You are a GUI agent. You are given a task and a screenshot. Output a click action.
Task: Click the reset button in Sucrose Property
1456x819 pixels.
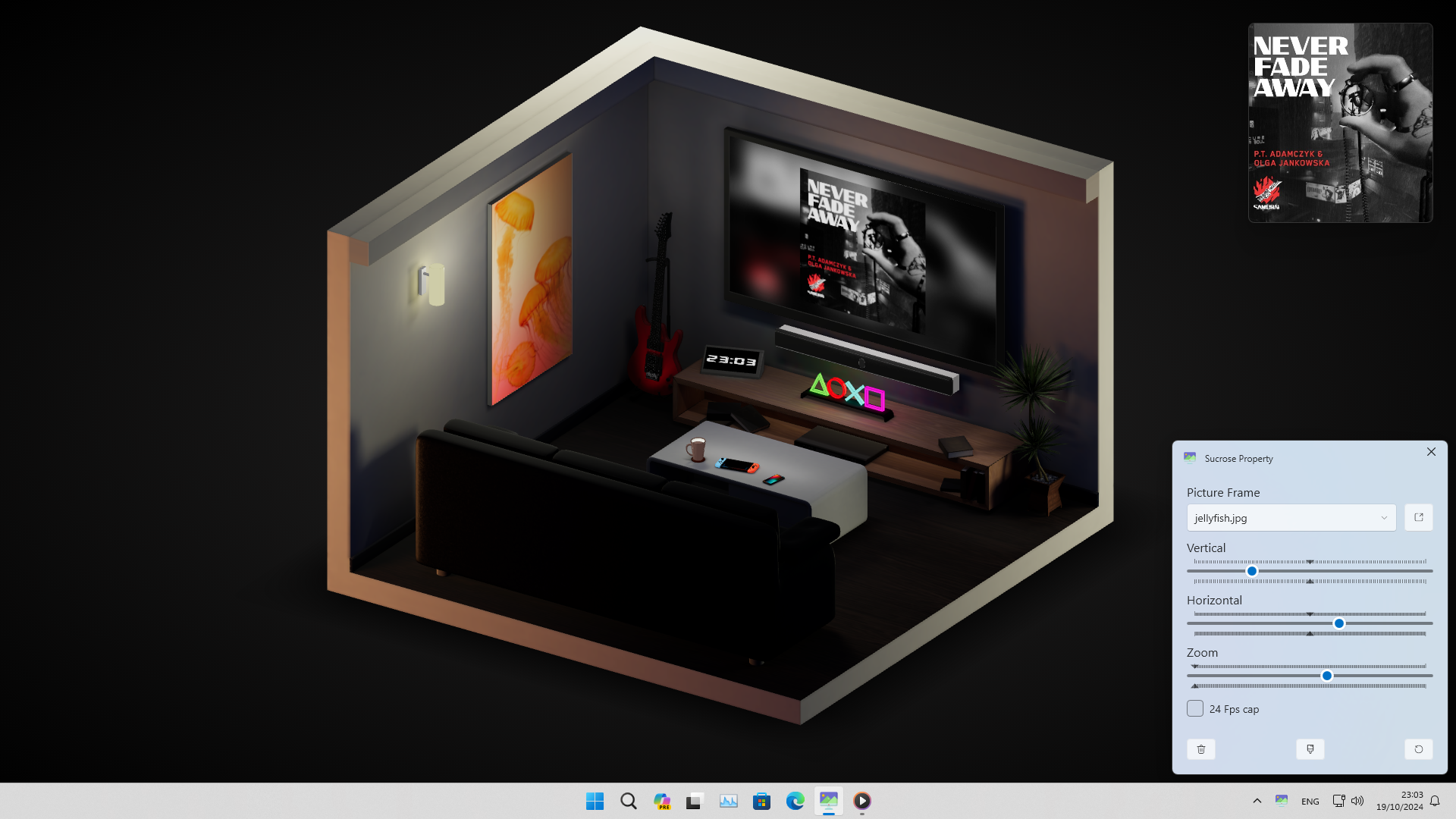pyautogui.click(x=1418, y=749)
